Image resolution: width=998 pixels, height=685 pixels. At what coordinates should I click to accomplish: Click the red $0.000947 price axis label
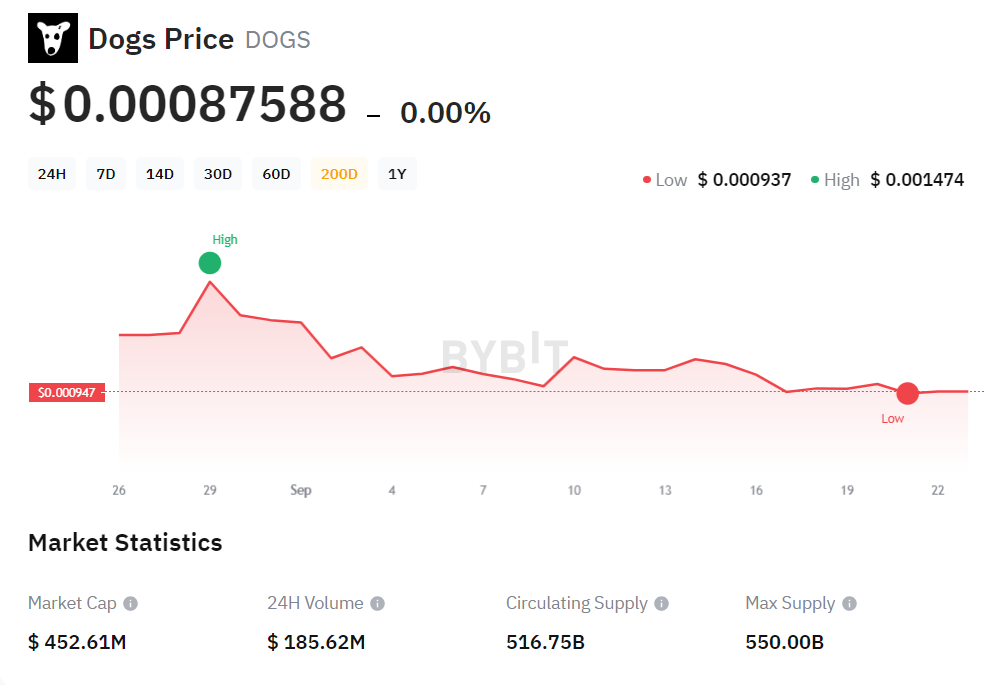point(66,392)
